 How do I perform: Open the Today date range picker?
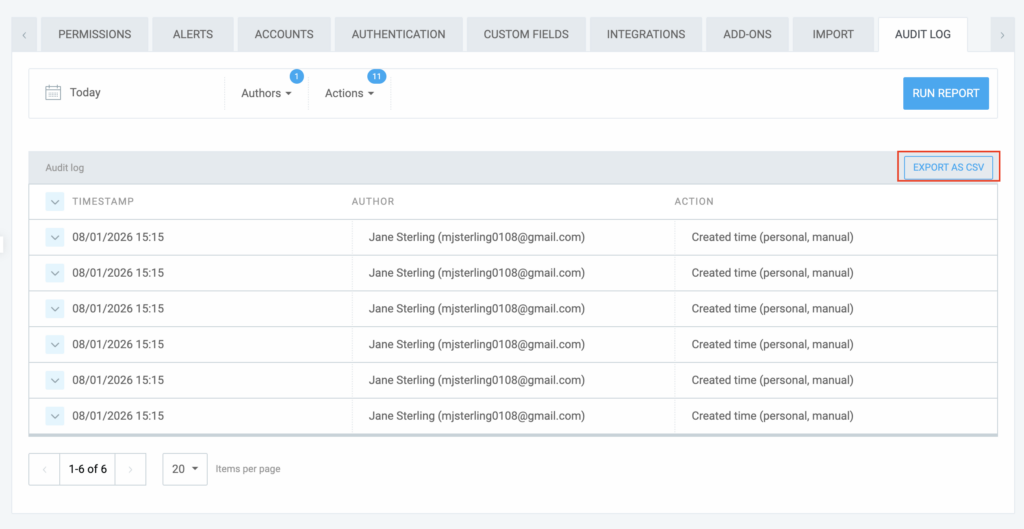[86, 93]
